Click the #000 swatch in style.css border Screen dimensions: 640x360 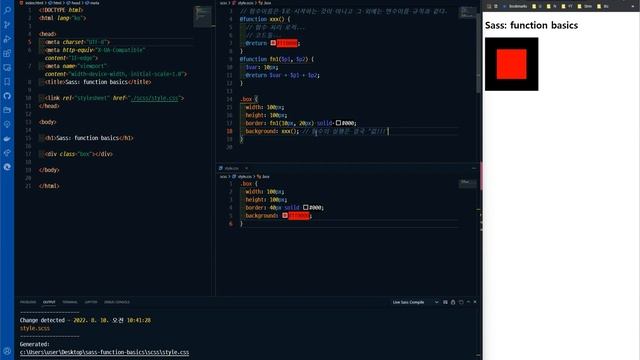tap(306, 207)
